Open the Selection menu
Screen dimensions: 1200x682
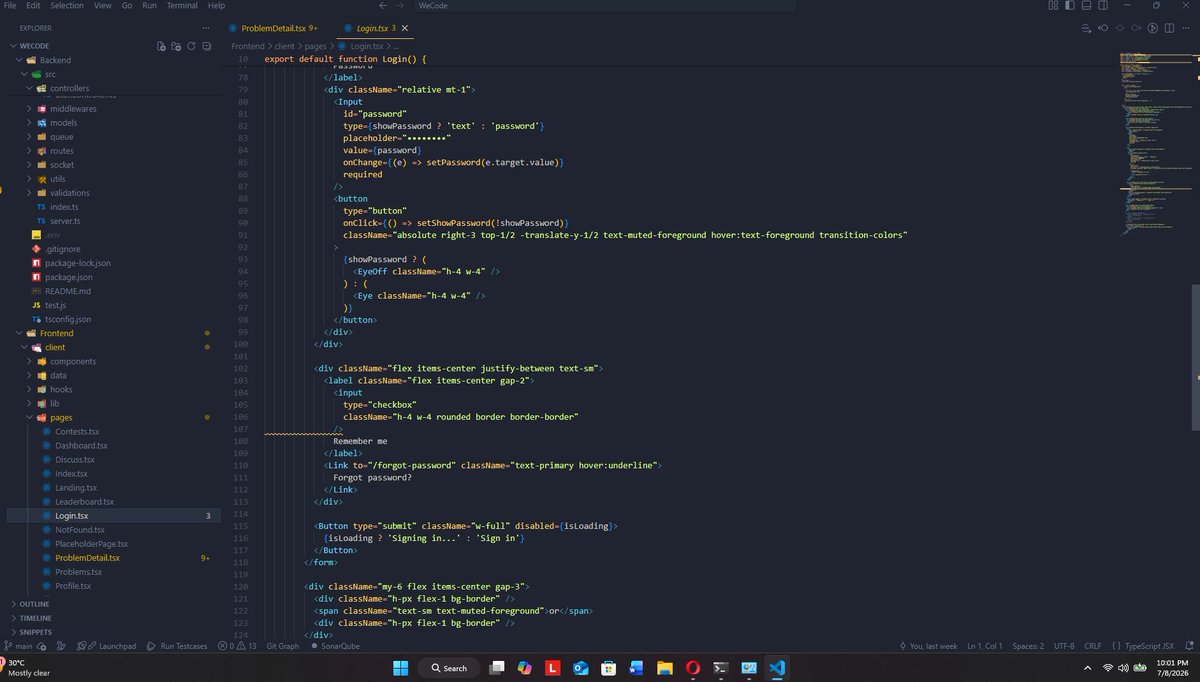67,6
